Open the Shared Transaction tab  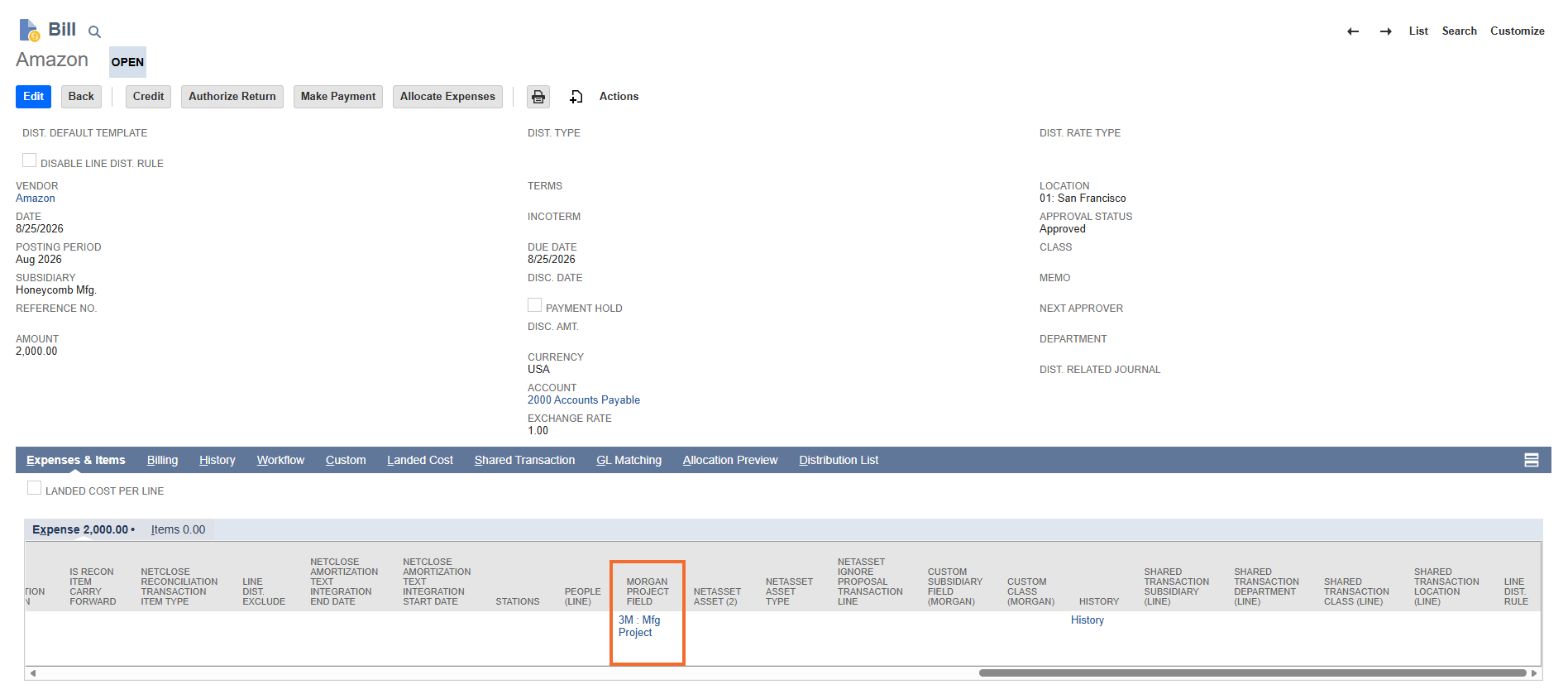coord(524,460)
